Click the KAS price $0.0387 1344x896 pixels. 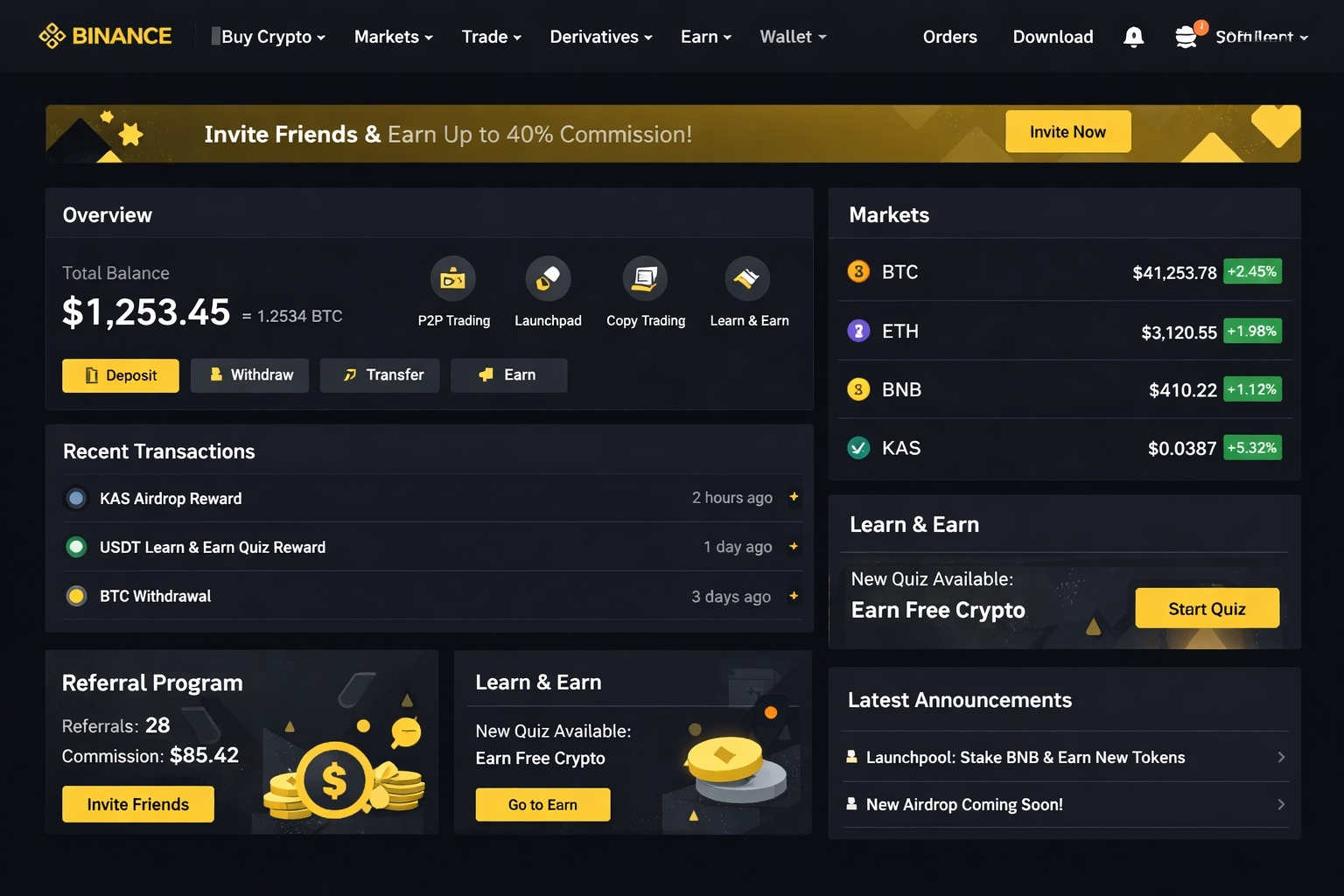point(1182,449)
